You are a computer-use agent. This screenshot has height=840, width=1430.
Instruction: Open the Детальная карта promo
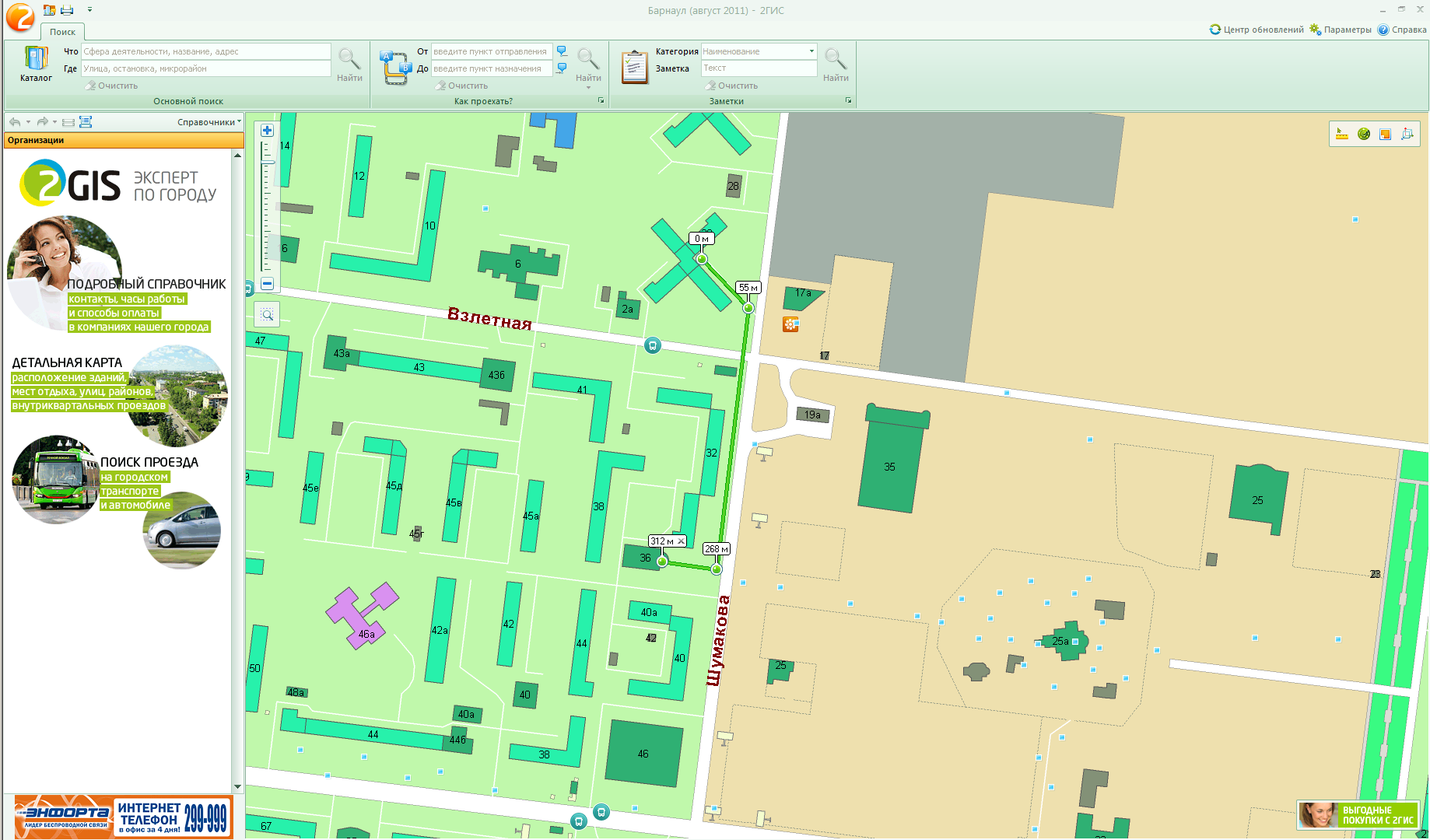[119, 395]
